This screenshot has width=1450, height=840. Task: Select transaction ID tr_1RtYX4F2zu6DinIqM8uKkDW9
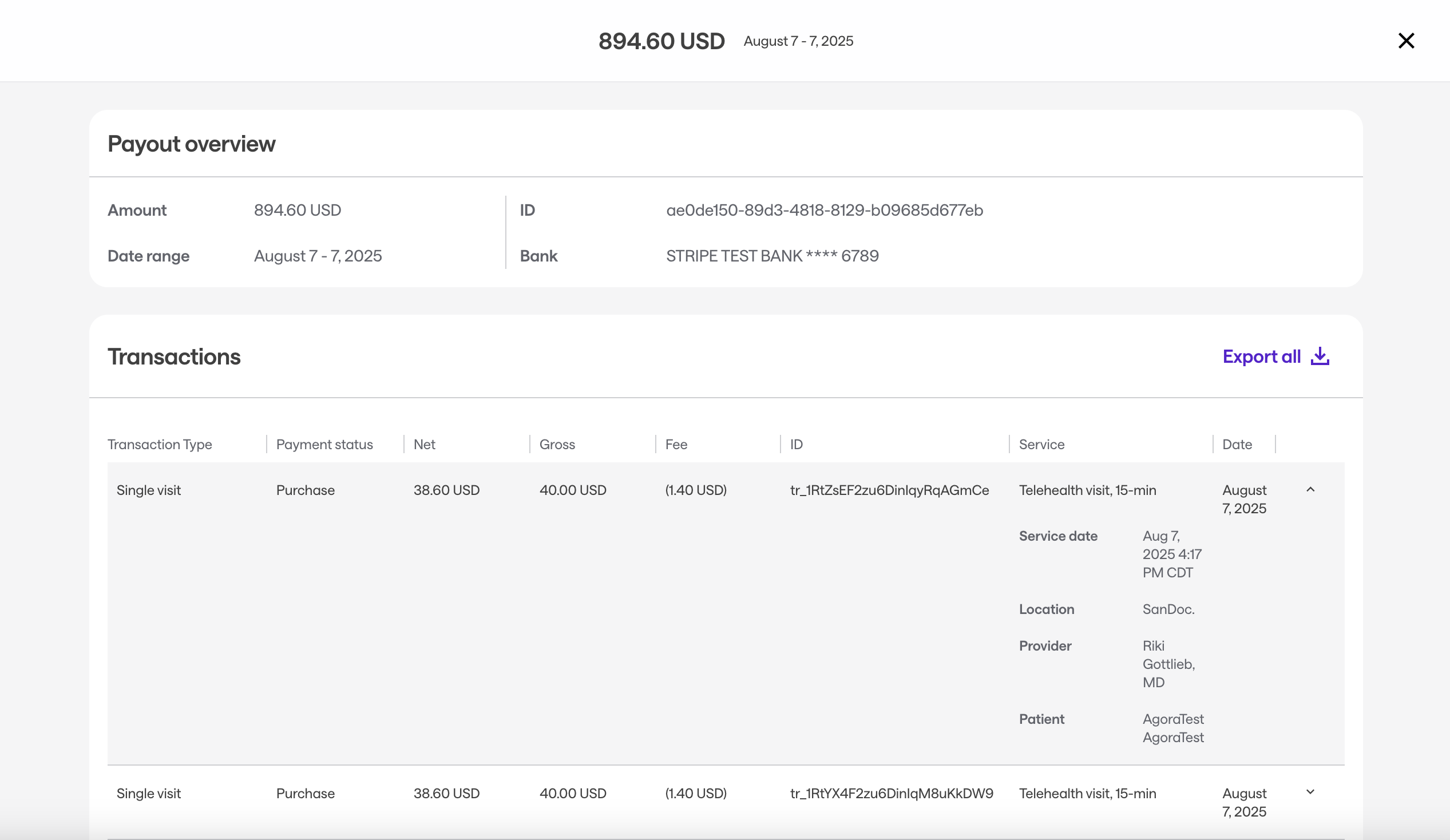892,794
